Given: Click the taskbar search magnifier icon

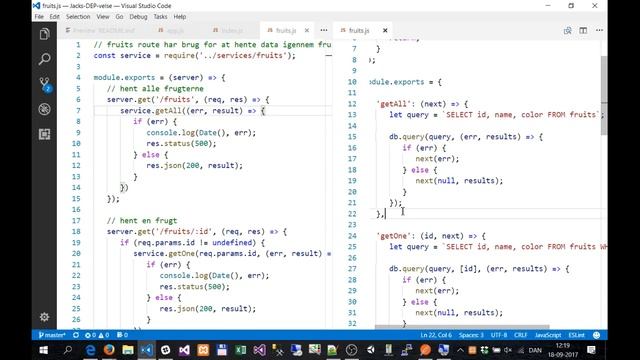Looking at the screenshot, I should pos(68,350).
